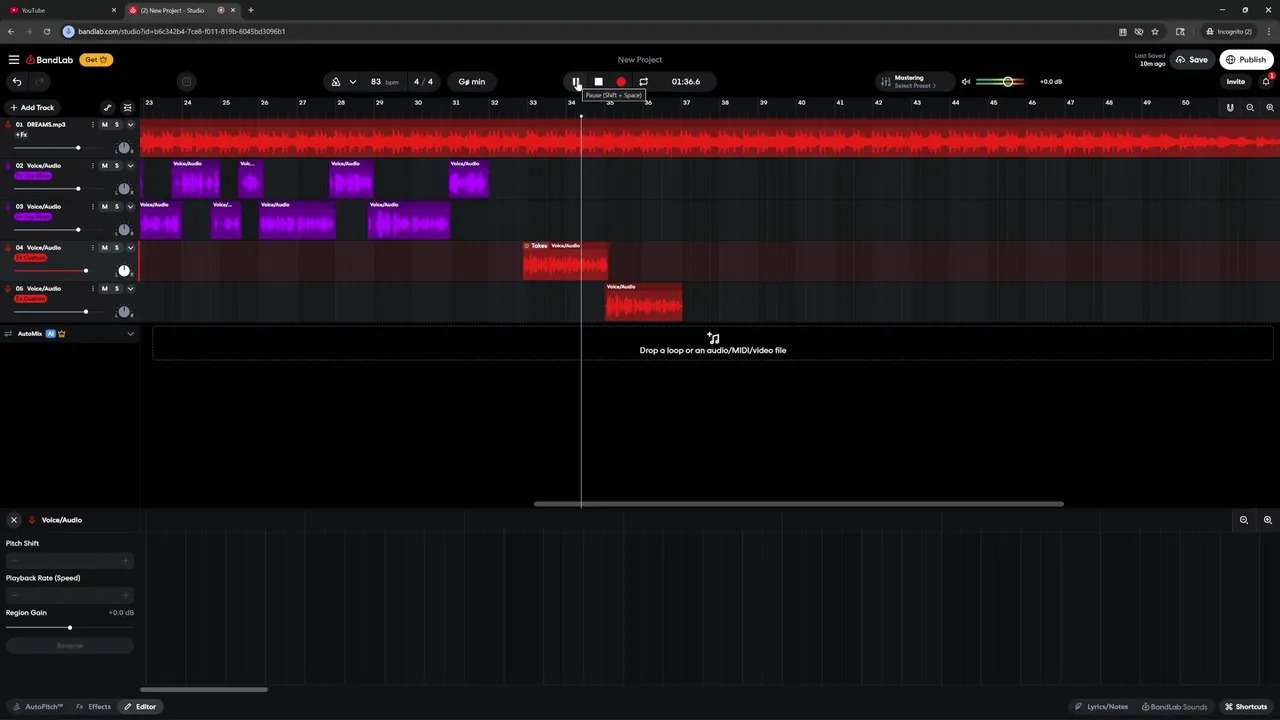
Task: Toggle the loop cycle button
Action: pyautogui.click(x=643, y=82)
